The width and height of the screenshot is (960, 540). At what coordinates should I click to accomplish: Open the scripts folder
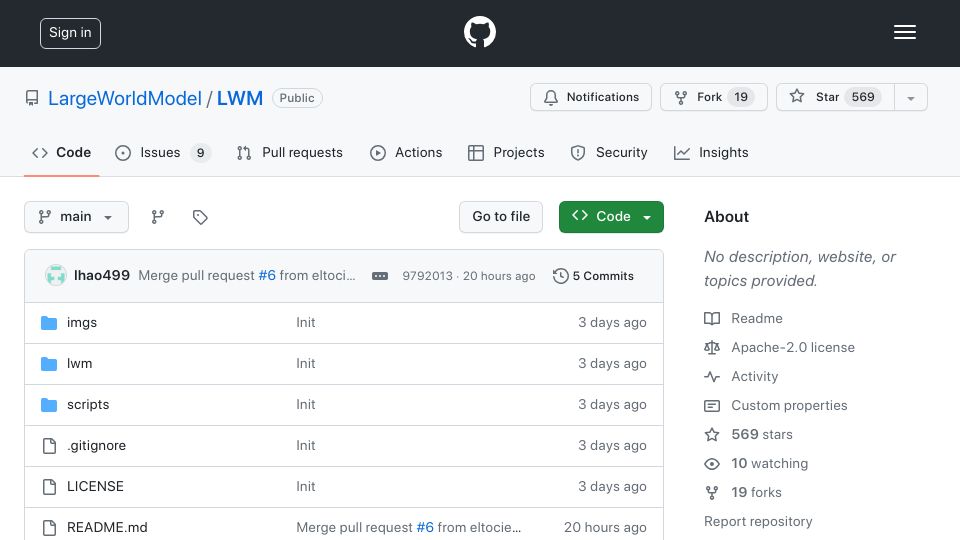tap(88, 405)
